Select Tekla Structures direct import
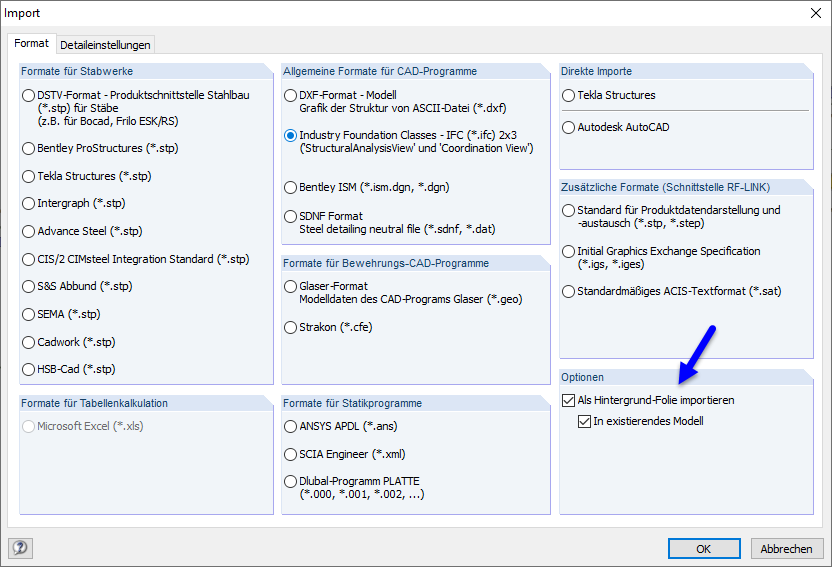The height and width of the screenshot is (567, 832). tap(569, 95)
